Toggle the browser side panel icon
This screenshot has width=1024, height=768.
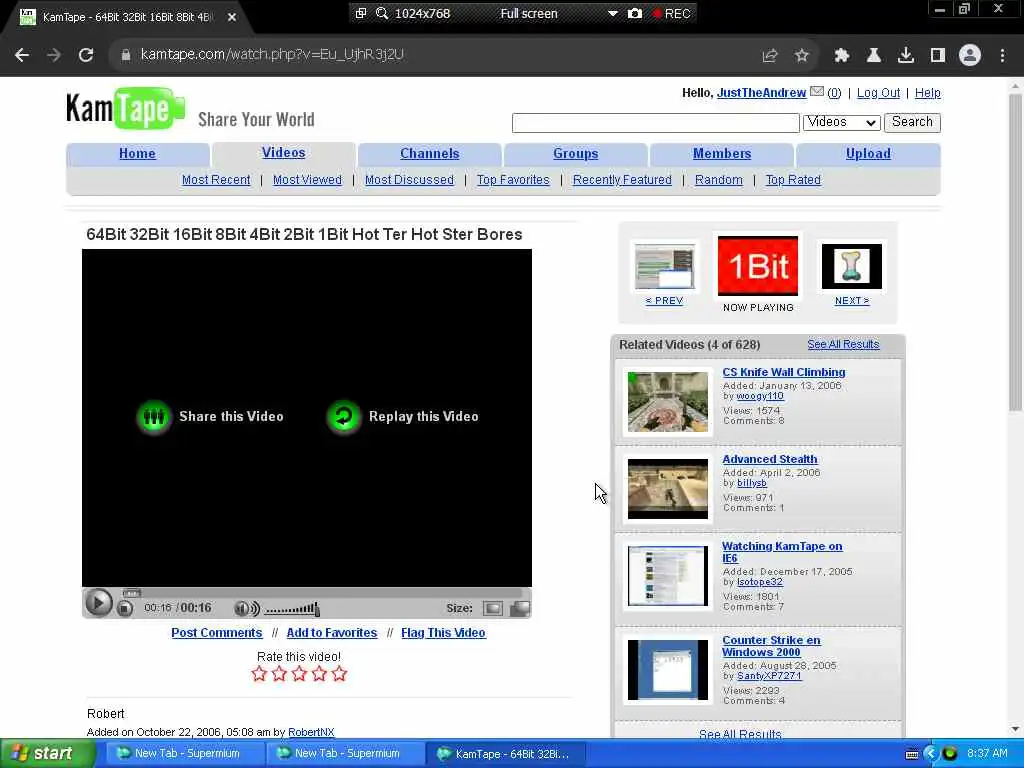point(938,56)
